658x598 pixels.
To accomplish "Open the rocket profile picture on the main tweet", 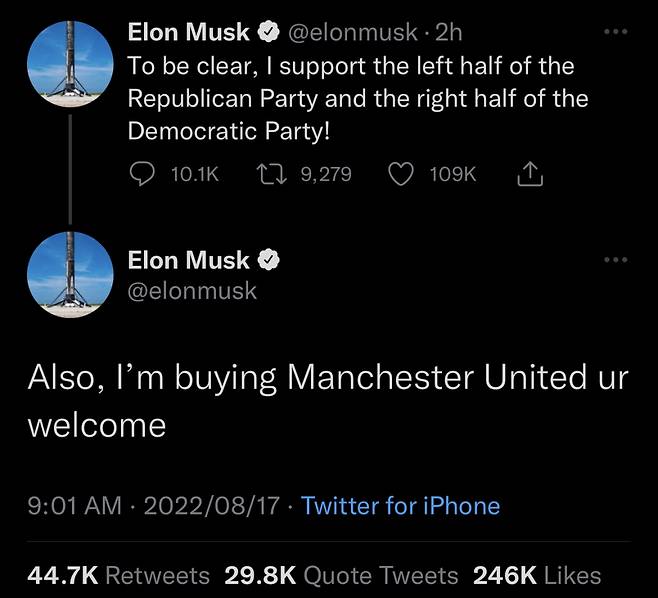I will point(67,271).
